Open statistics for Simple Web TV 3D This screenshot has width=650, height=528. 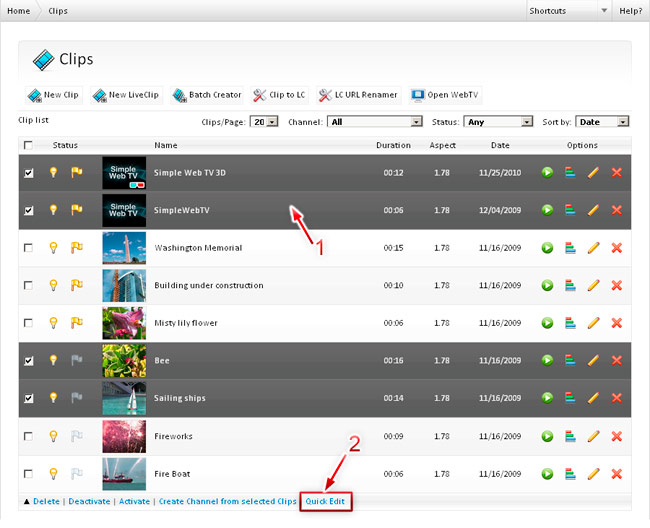click(570, 172)
